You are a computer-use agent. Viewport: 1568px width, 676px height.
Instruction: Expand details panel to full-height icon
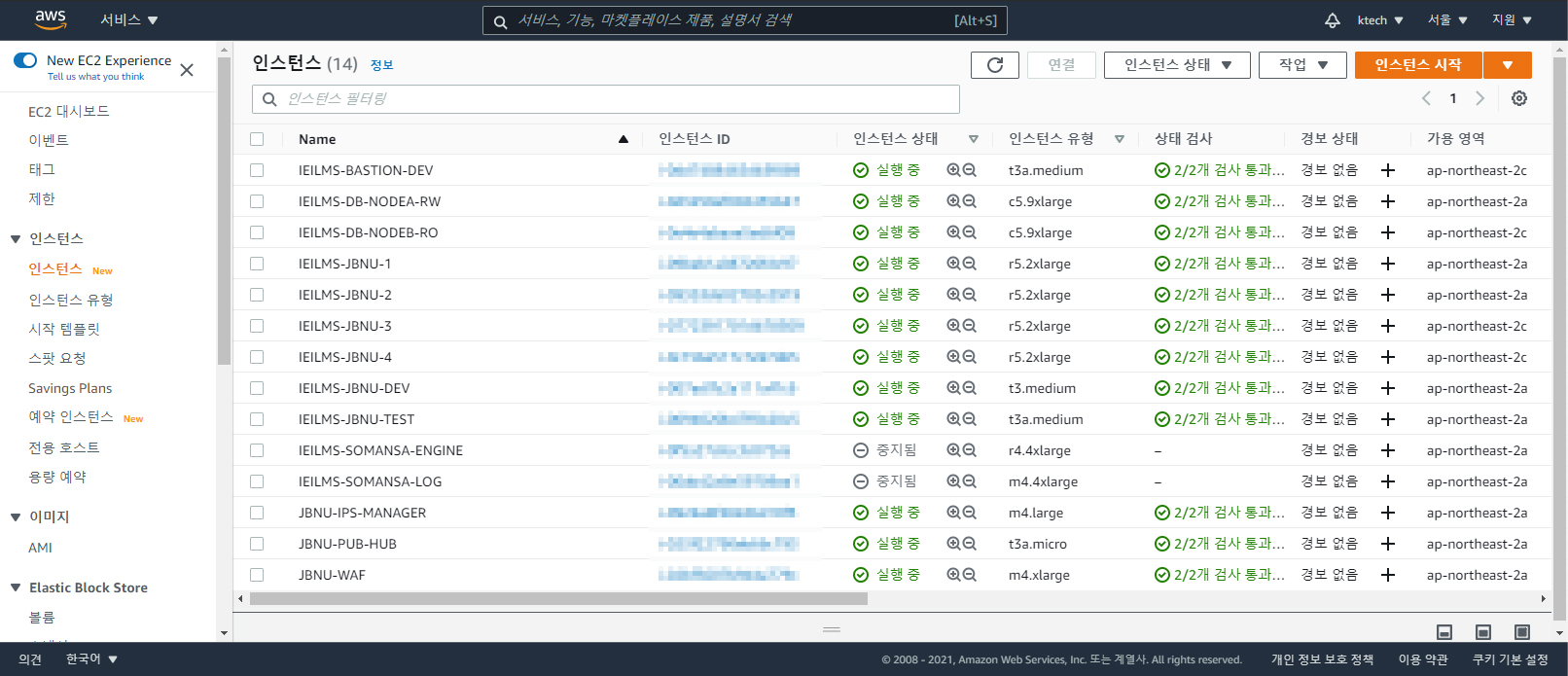click(x=1522, y=632)
